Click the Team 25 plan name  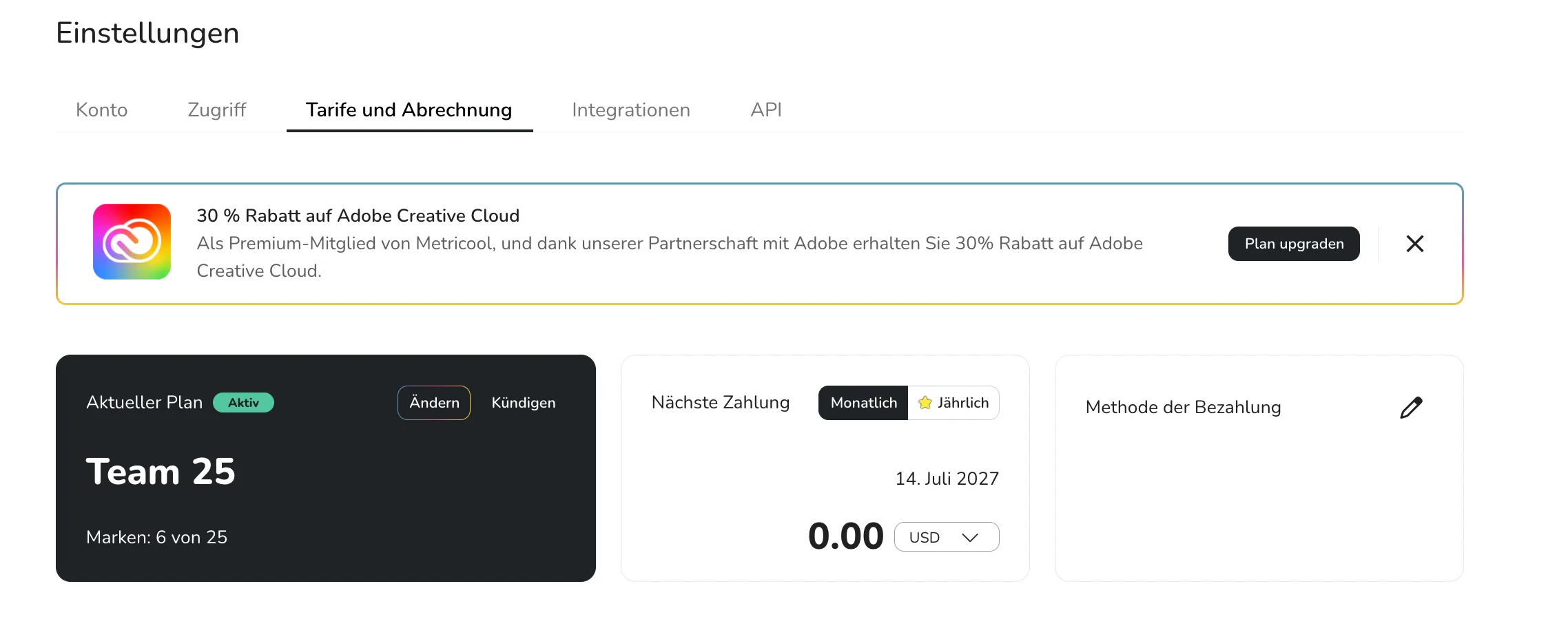coord(161,472)
